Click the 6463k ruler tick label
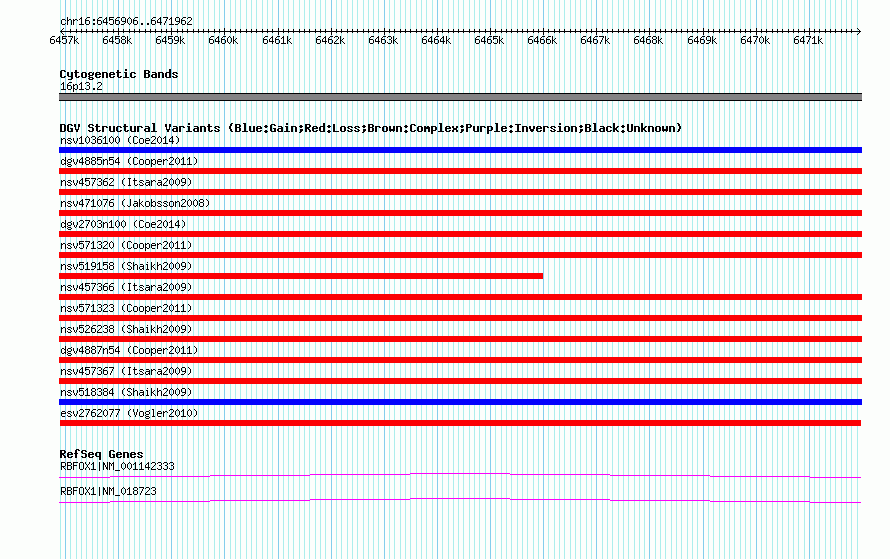890x559 pixels. tap(383, 40)
